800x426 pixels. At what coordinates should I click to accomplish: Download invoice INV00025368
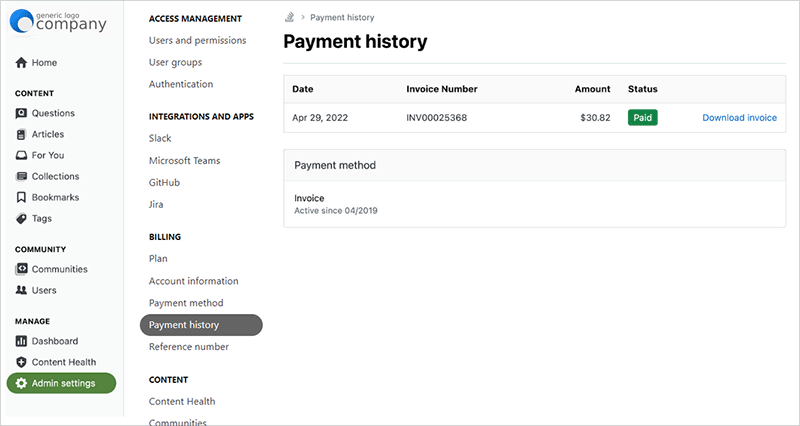pyautogui.click(x=739, y=117)
